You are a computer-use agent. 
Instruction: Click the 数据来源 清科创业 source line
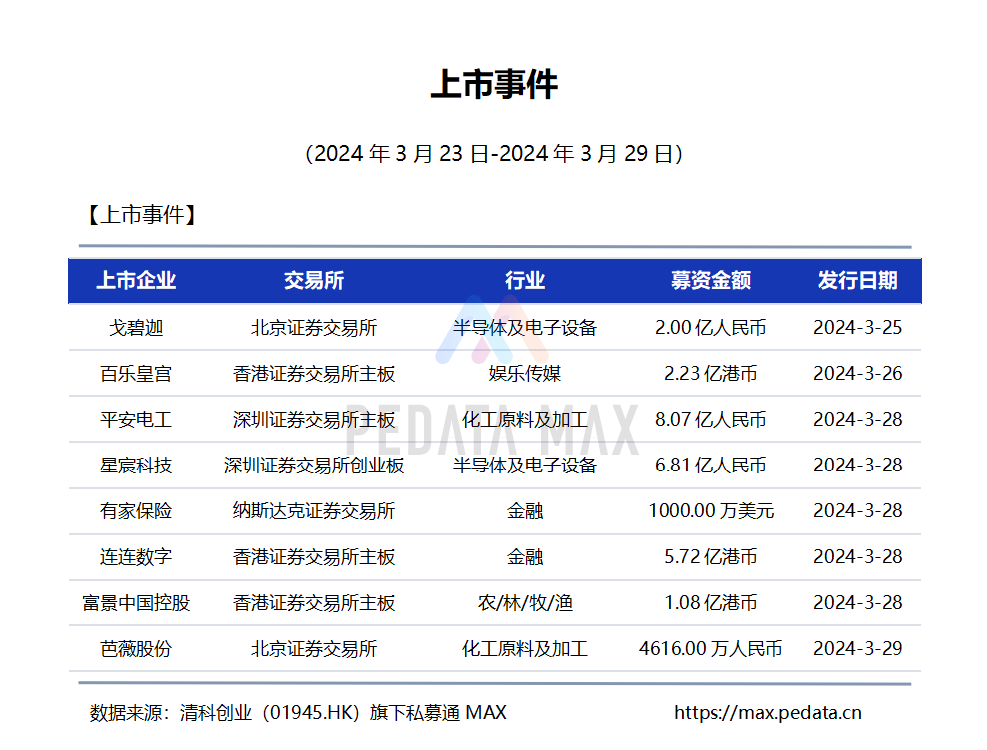tap(298, 712)
